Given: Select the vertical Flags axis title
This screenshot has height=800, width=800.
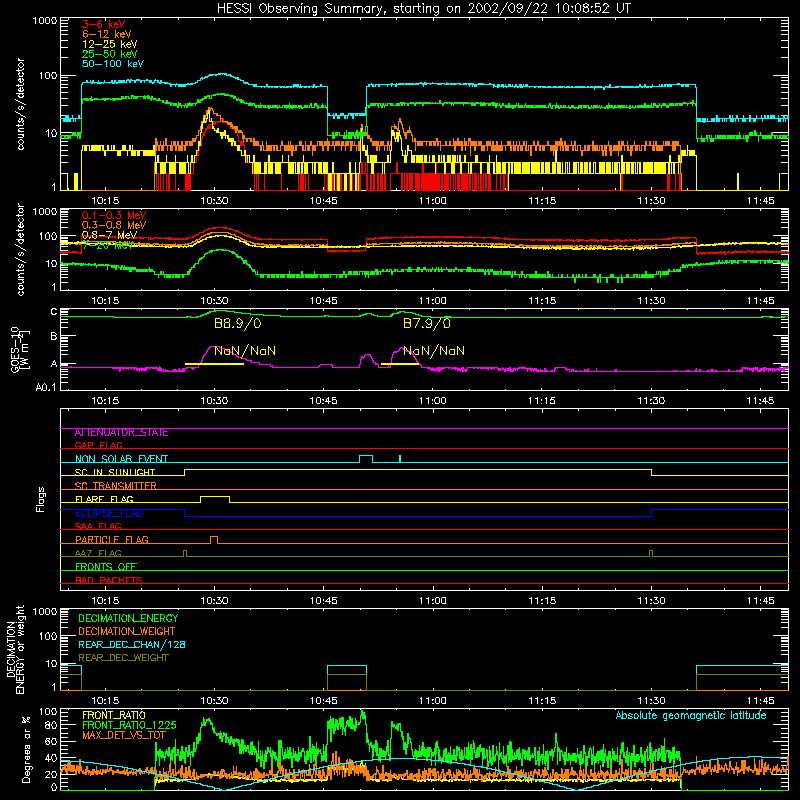Looking at the screenshot, I should click(41, 499).
